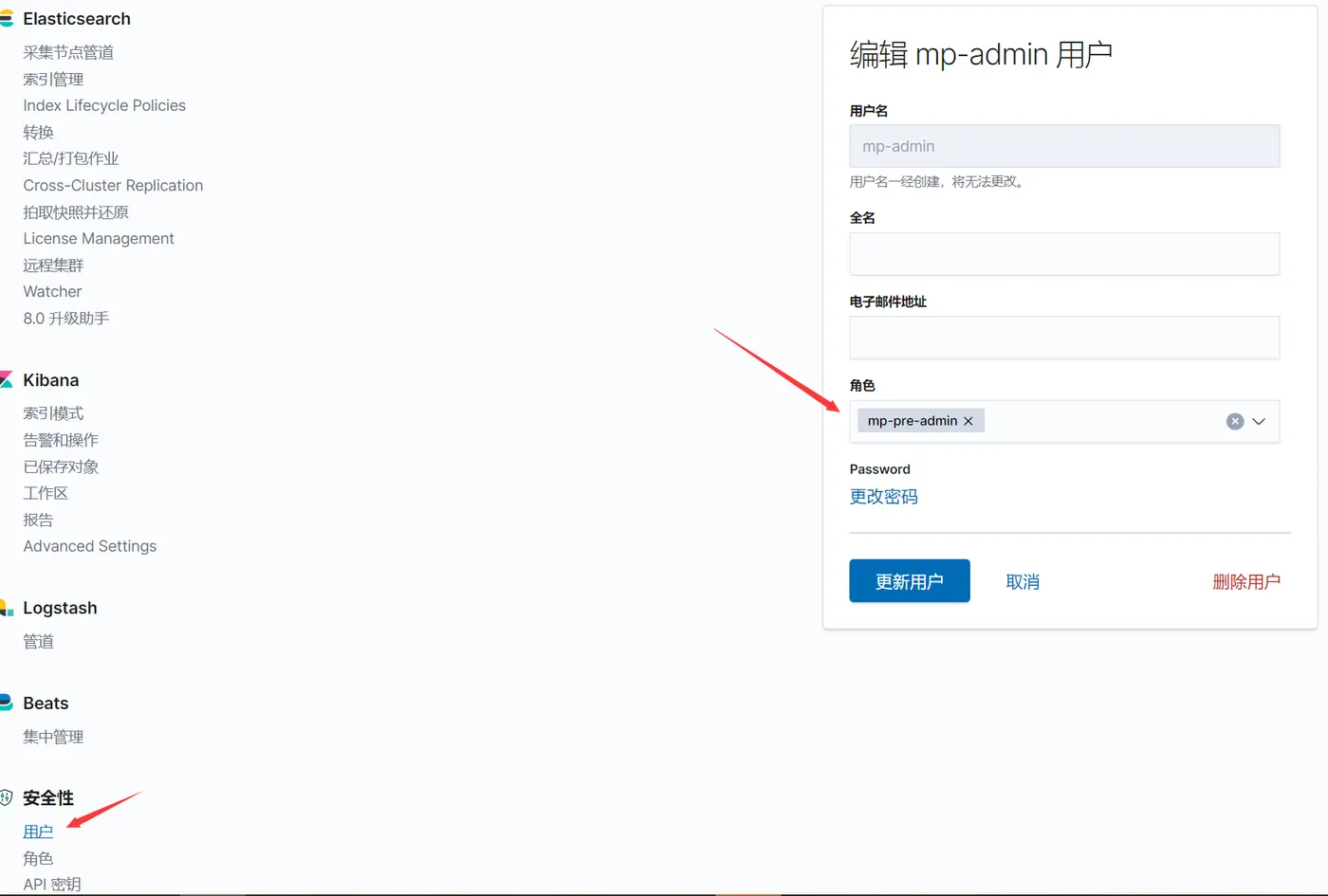Click the disabled 用户名 field mp-admin

pyautogui.click(x=1064, y=146)
